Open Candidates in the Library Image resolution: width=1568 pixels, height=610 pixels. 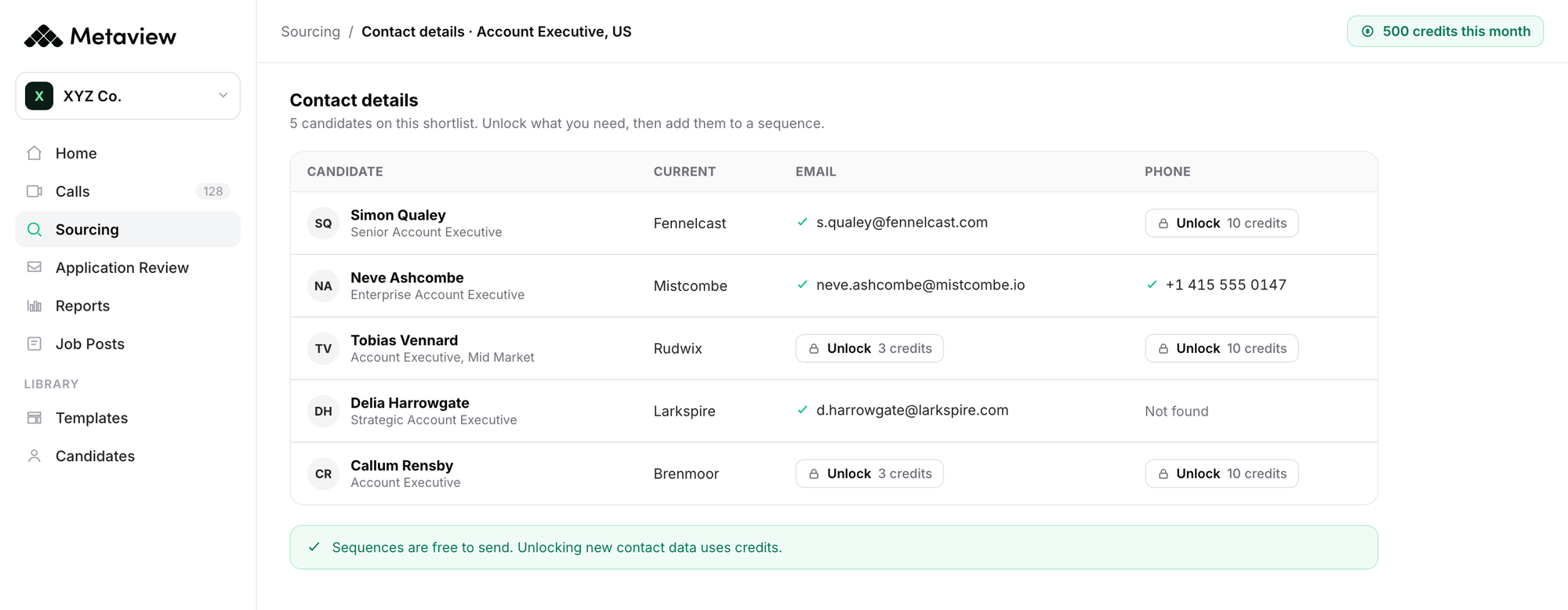click(128, 456)
